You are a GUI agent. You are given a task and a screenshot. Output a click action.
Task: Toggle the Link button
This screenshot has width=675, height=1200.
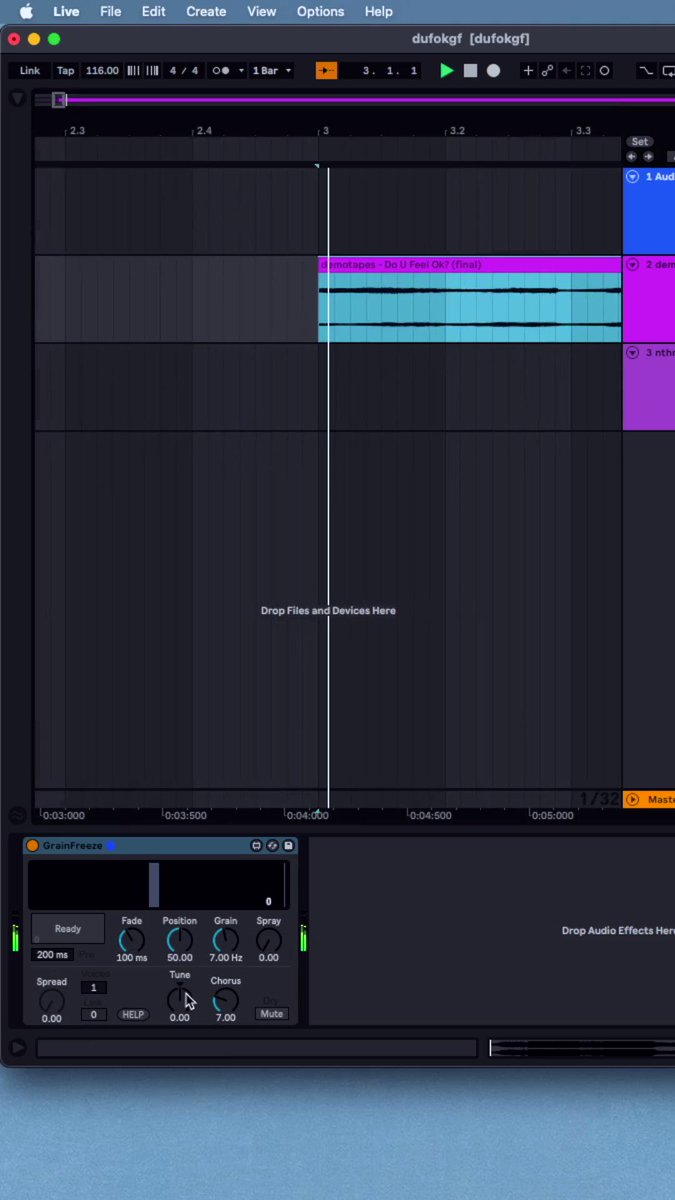point(30,71)
